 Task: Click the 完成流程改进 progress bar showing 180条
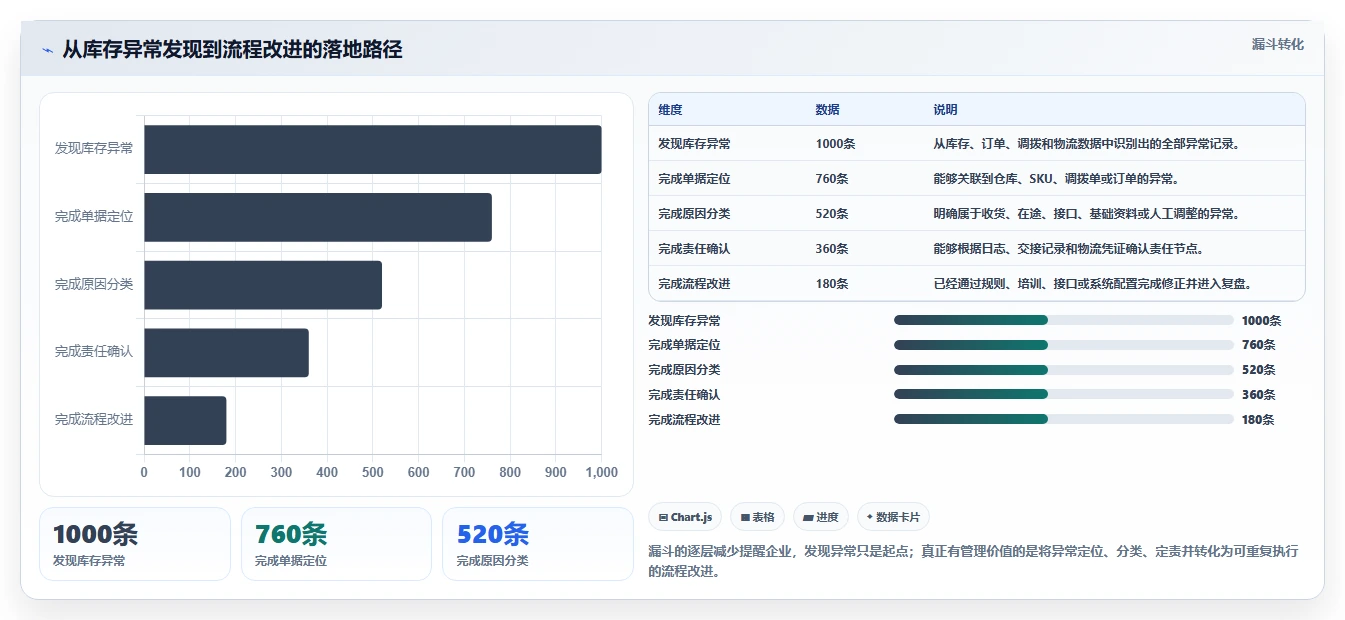(x=1064, y=420)
